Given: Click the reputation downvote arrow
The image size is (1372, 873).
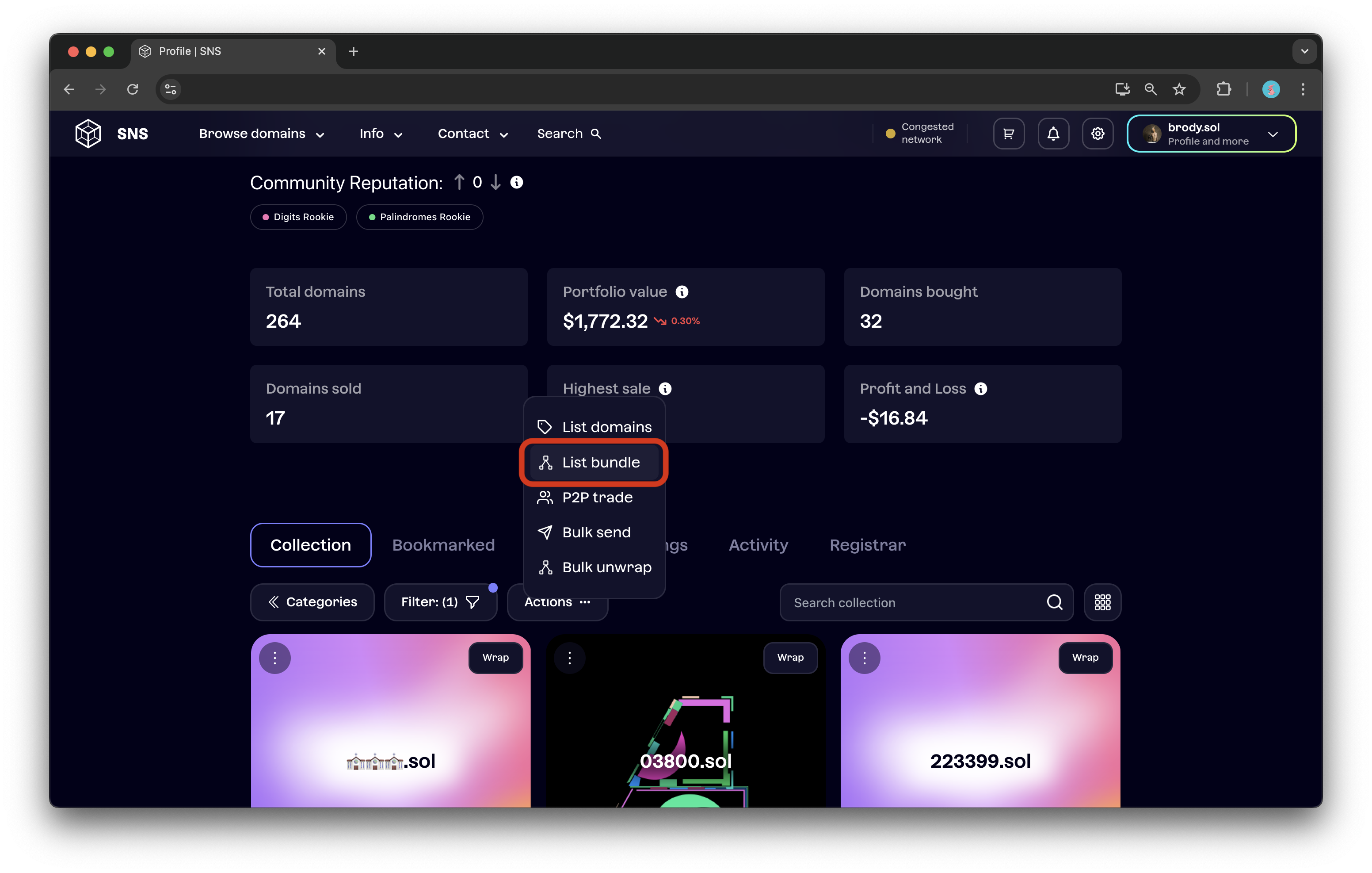Looking at the screenshot, I should click(x=495, y=183).
